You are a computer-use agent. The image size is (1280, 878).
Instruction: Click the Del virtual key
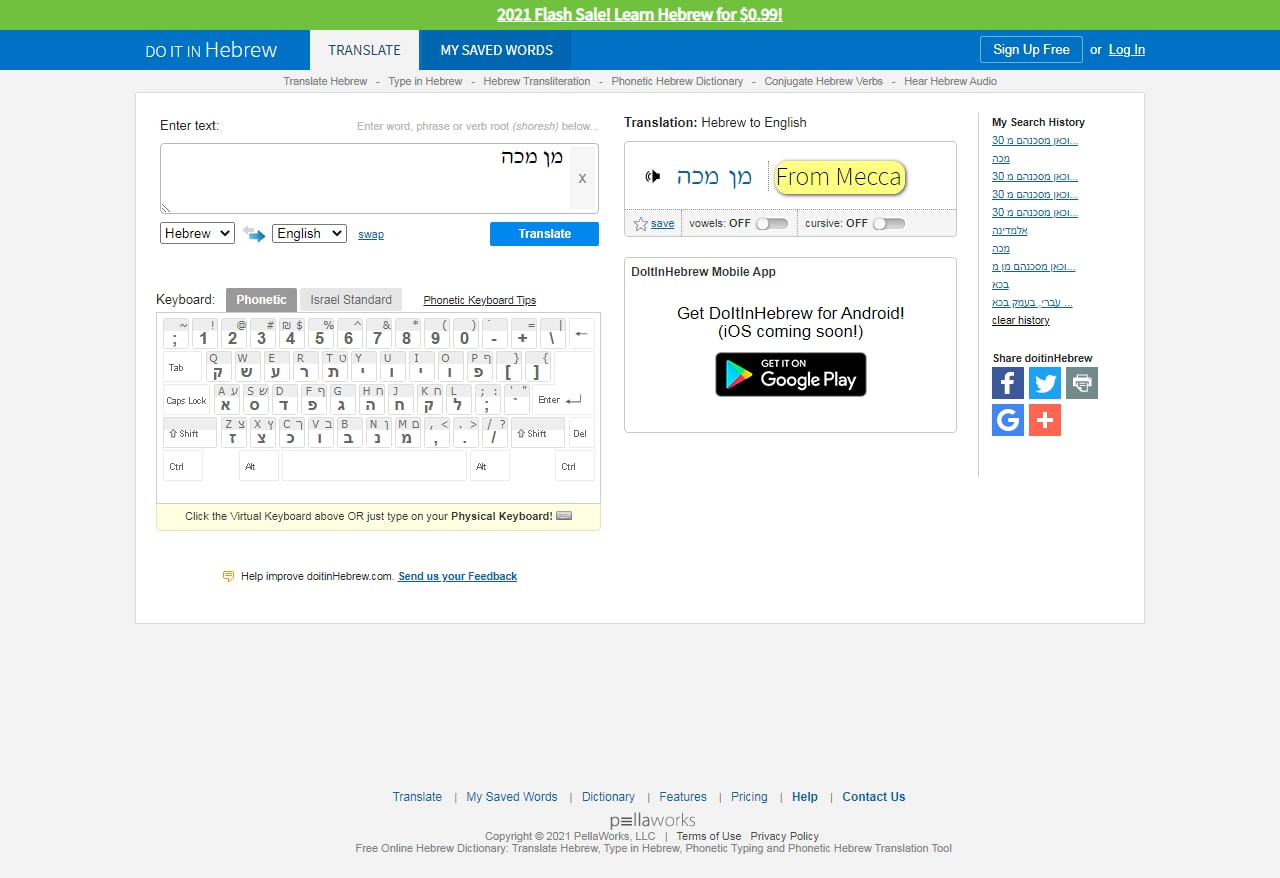pos(581,433)
